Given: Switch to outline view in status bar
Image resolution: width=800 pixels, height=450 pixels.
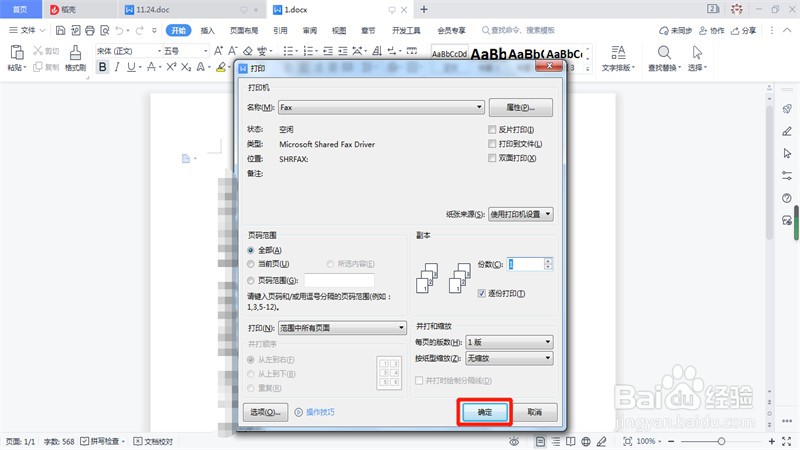Looking at the screenshot, I should [556, 441].
